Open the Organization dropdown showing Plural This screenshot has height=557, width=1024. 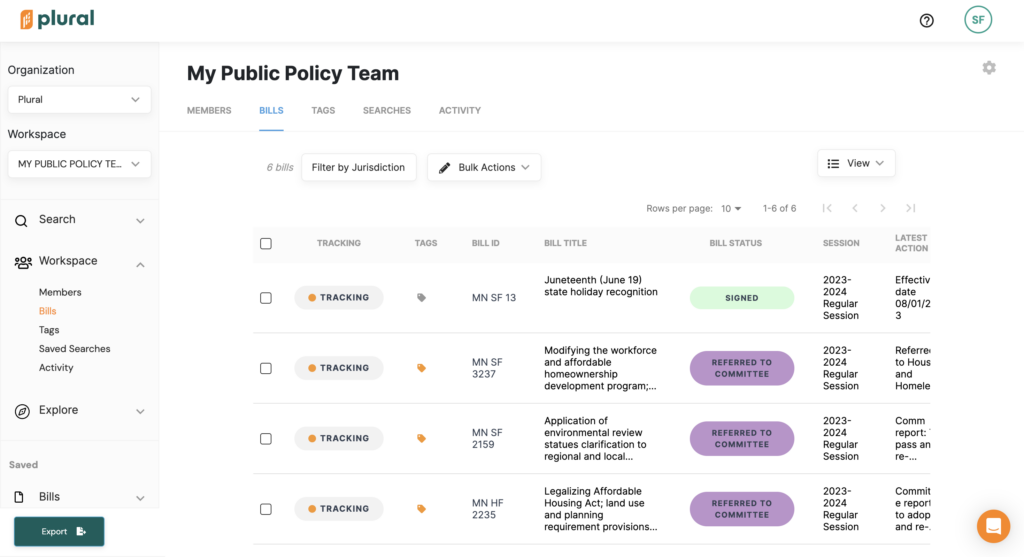[x=79, y=100]
